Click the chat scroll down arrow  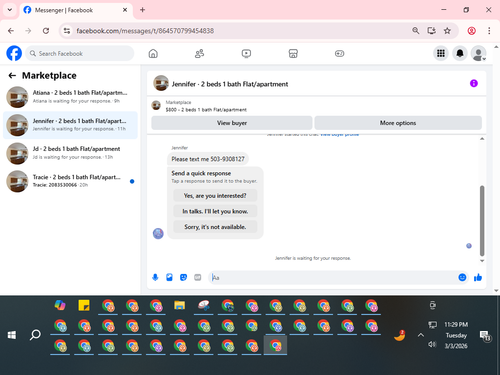coord(482,261)
